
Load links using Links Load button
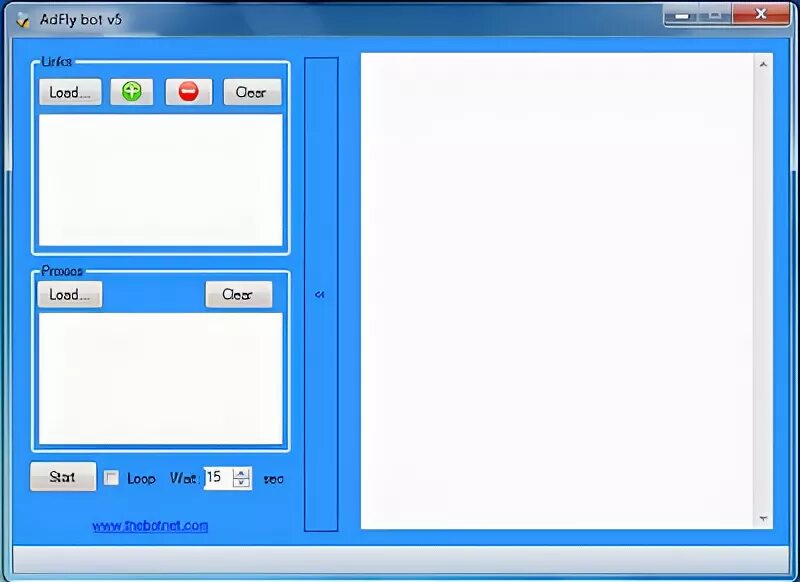[70, 92]
